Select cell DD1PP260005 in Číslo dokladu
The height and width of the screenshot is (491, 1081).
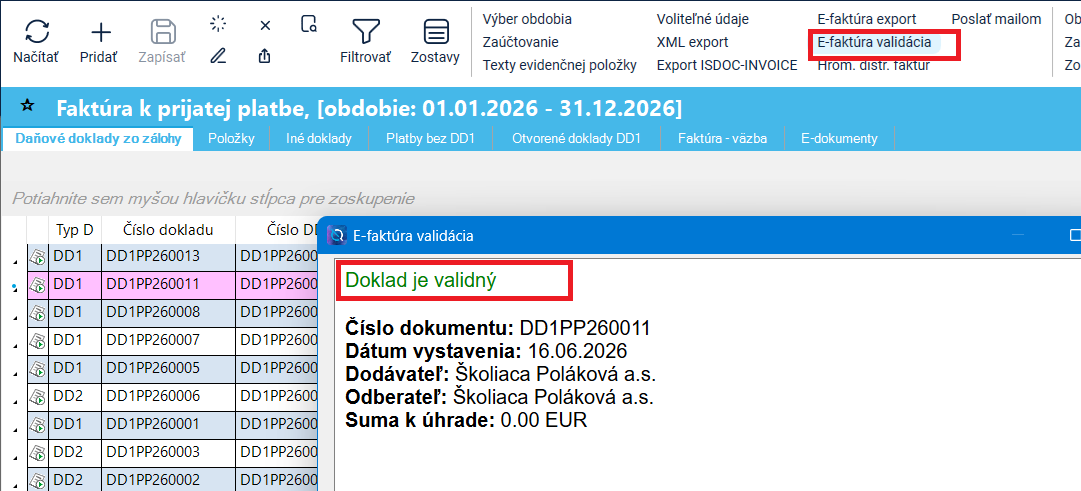[168, 368]
